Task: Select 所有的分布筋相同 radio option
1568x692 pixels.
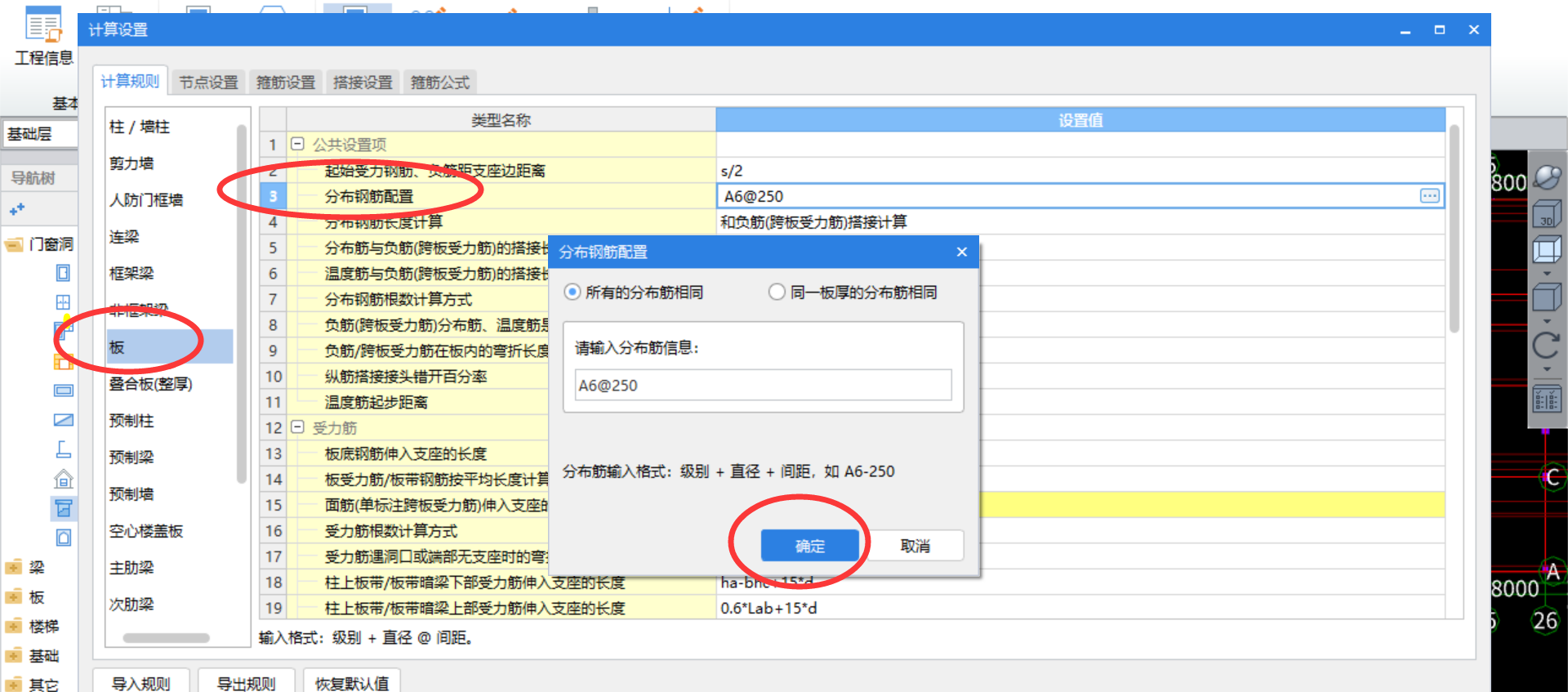Action: [x=572, y=292]
